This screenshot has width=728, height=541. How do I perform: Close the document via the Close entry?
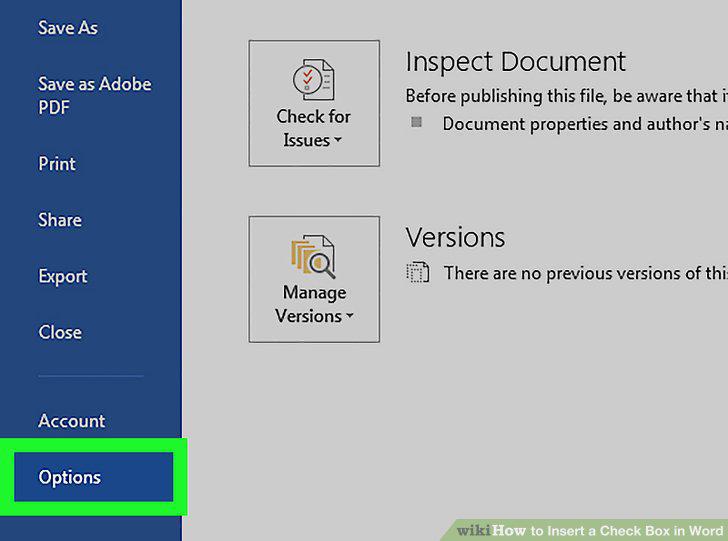click(x=60, y=332)
